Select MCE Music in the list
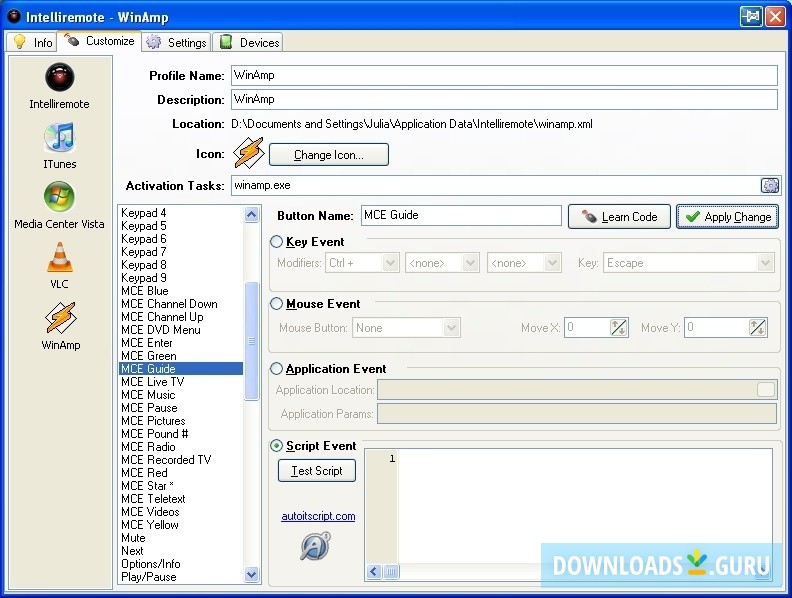 tap(181, 395)
